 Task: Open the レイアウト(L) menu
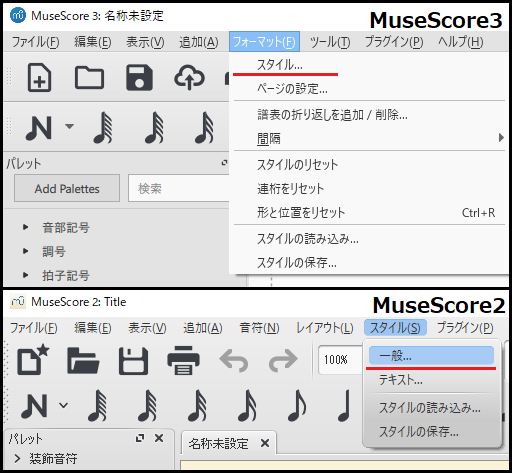pyautogui.click(x=325, y=328)
